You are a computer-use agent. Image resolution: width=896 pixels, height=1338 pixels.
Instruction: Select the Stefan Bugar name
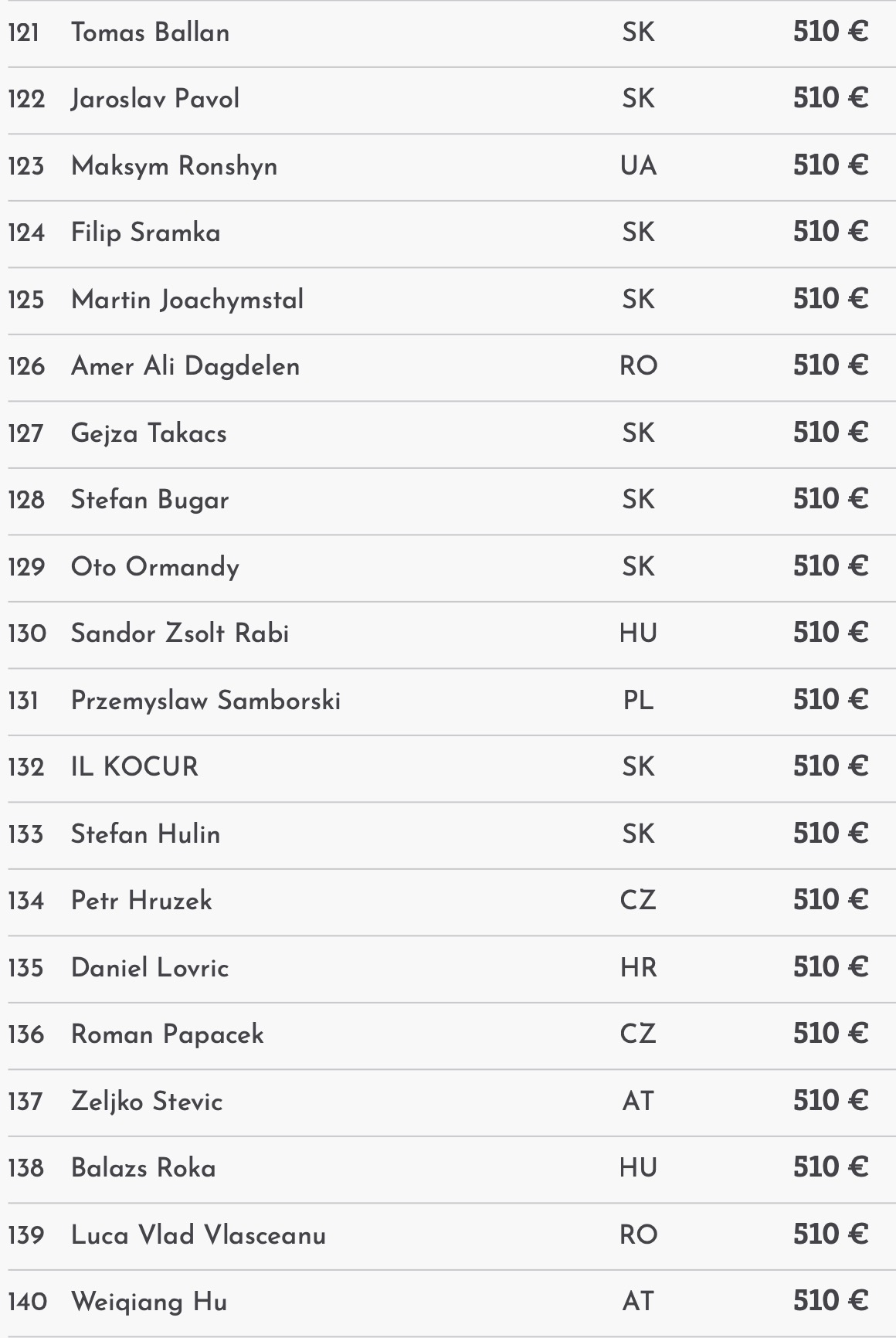[x=150, y=500]
